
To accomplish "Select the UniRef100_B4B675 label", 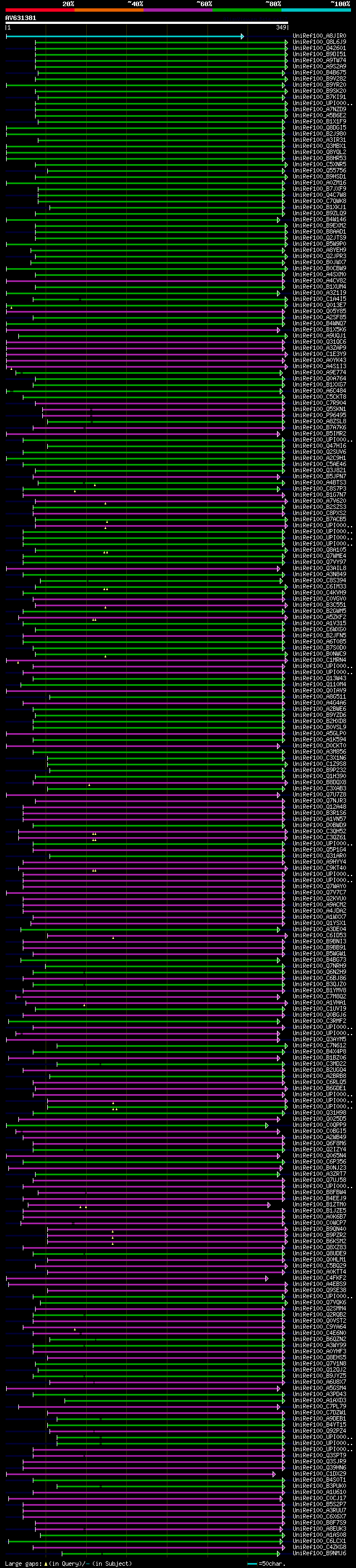I will tap(319, 72).
